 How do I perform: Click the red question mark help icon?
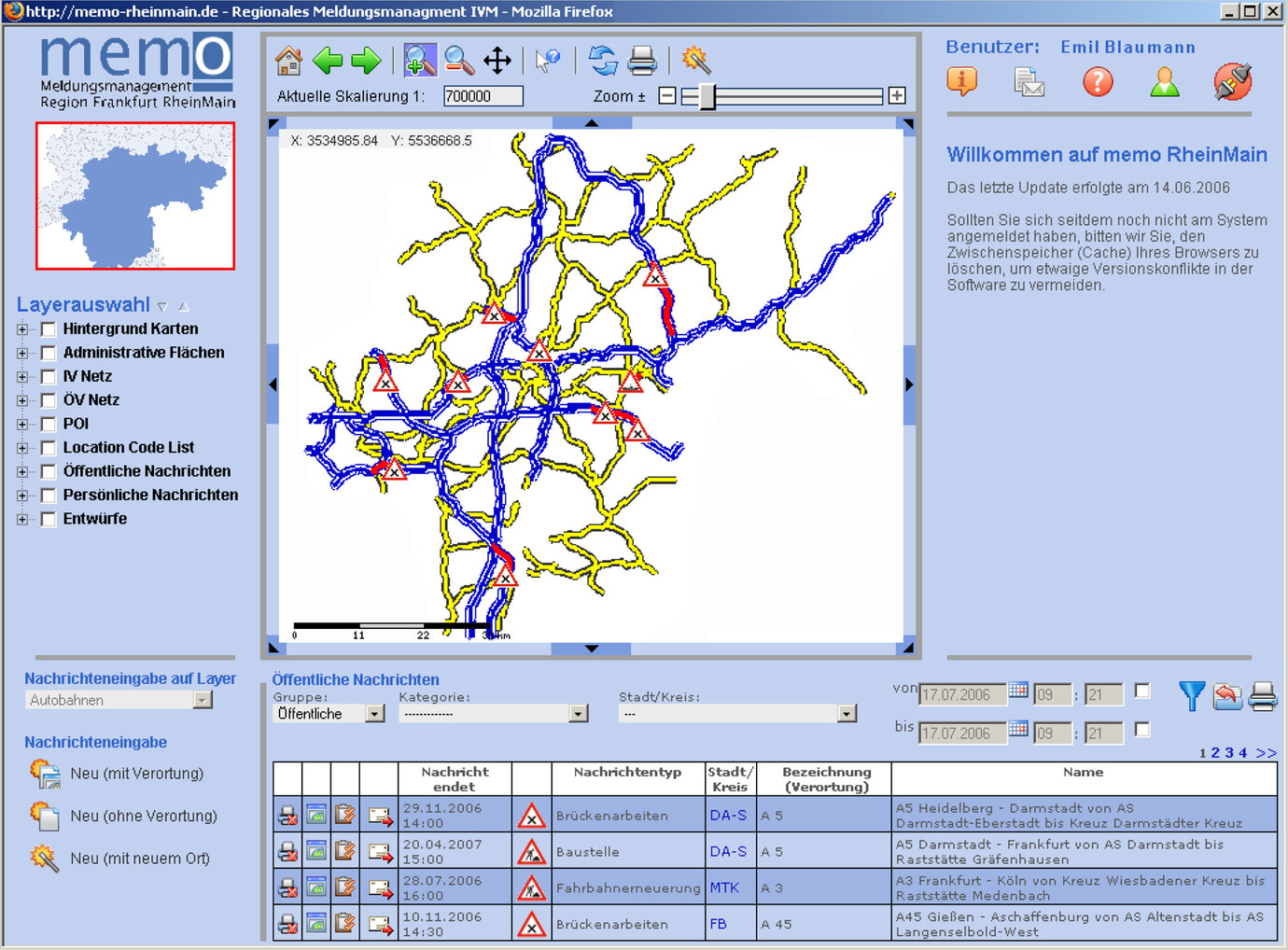coord(1098,82)
